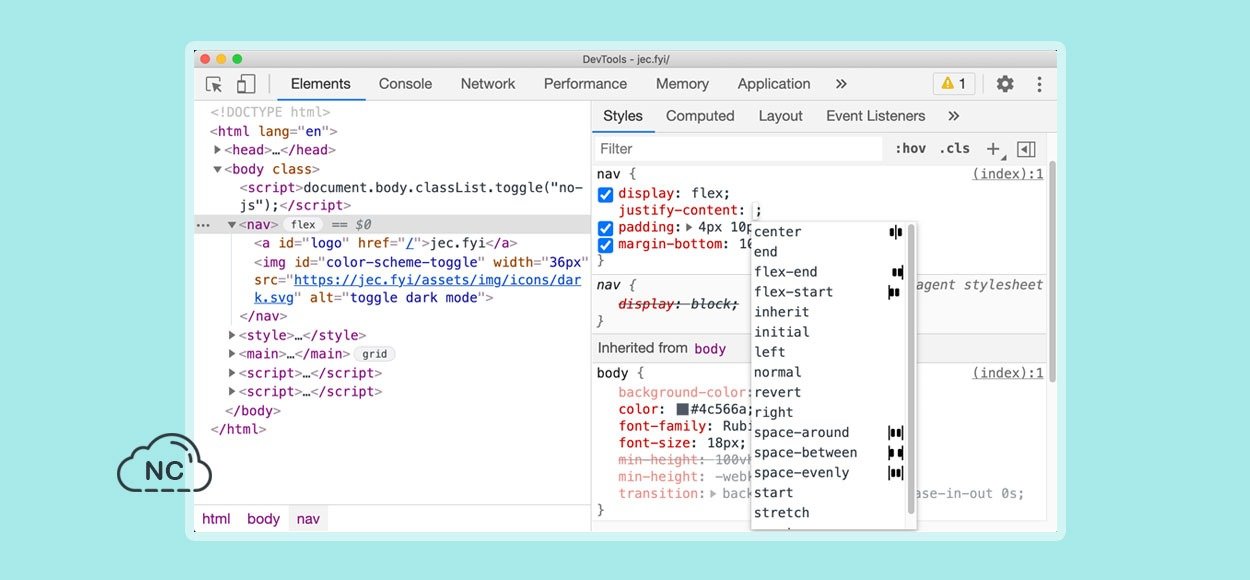Click the three-dot actions beside the nav node
The width and height of the screenshot is (1250, 580).
tap(203, 225)
